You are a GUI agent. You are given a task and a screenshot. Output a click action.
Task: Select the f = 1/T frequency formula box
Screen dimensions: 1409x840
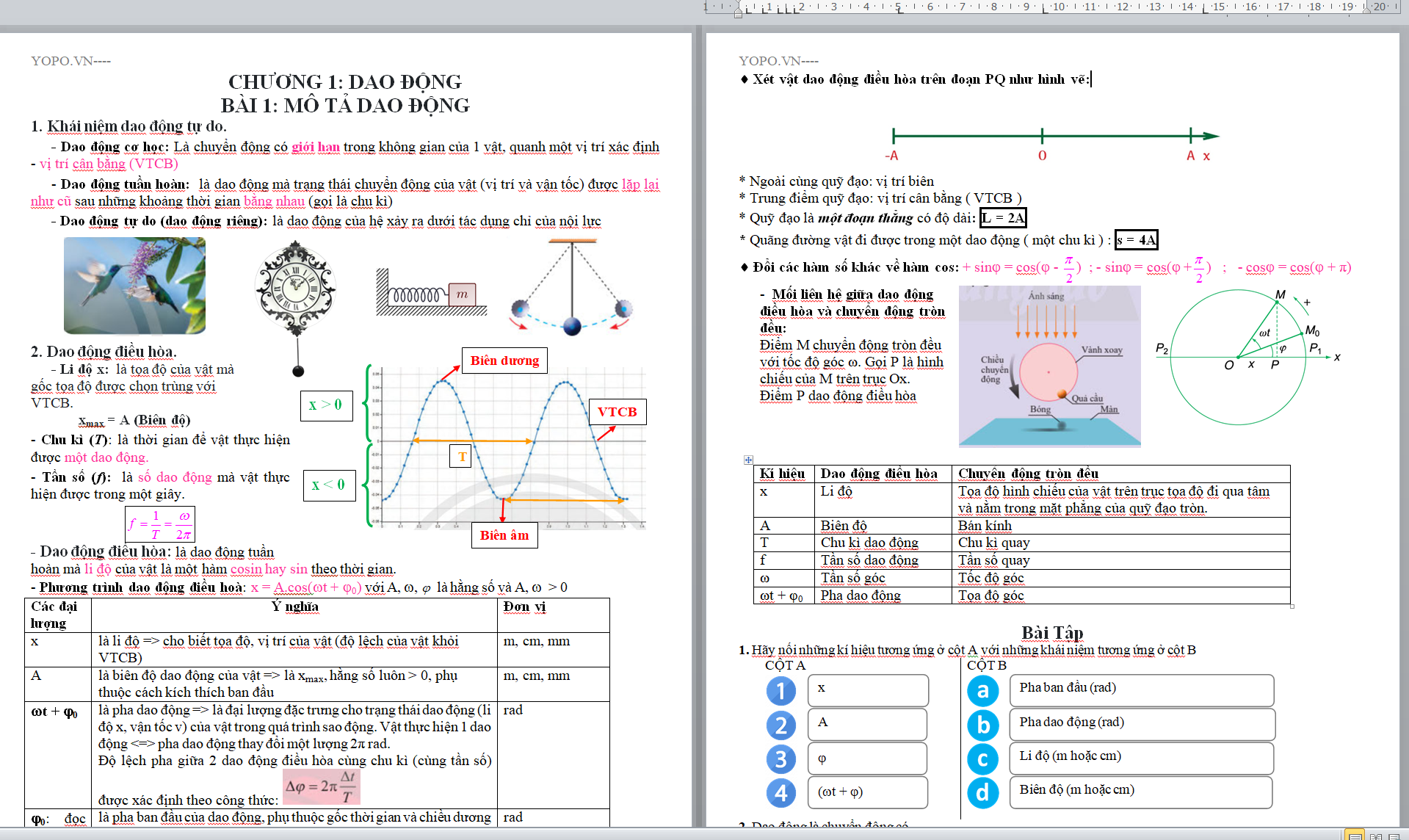(x=160, y=524)
